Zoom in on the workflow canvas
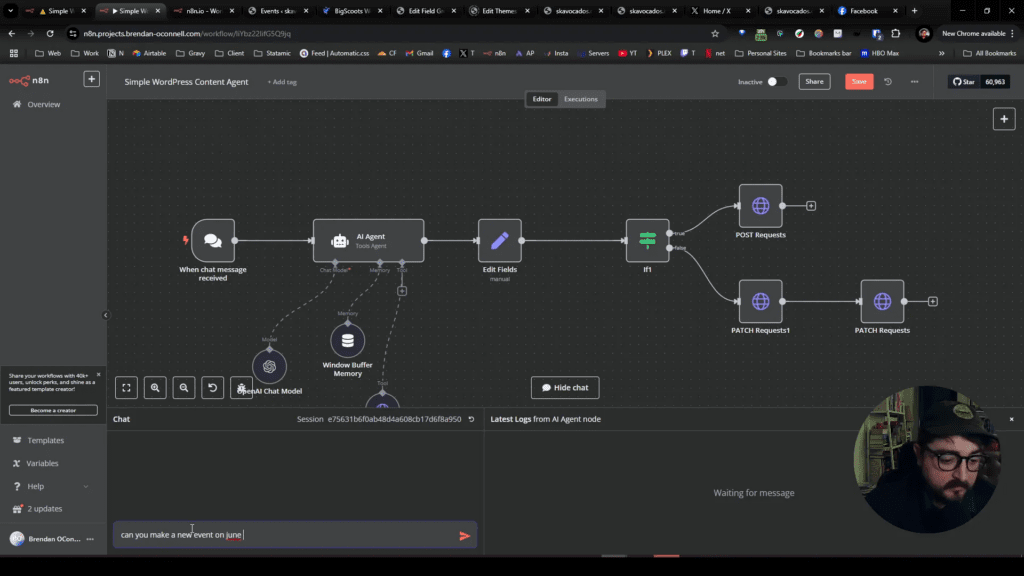 pyautogui.click(x=155, y=387)
